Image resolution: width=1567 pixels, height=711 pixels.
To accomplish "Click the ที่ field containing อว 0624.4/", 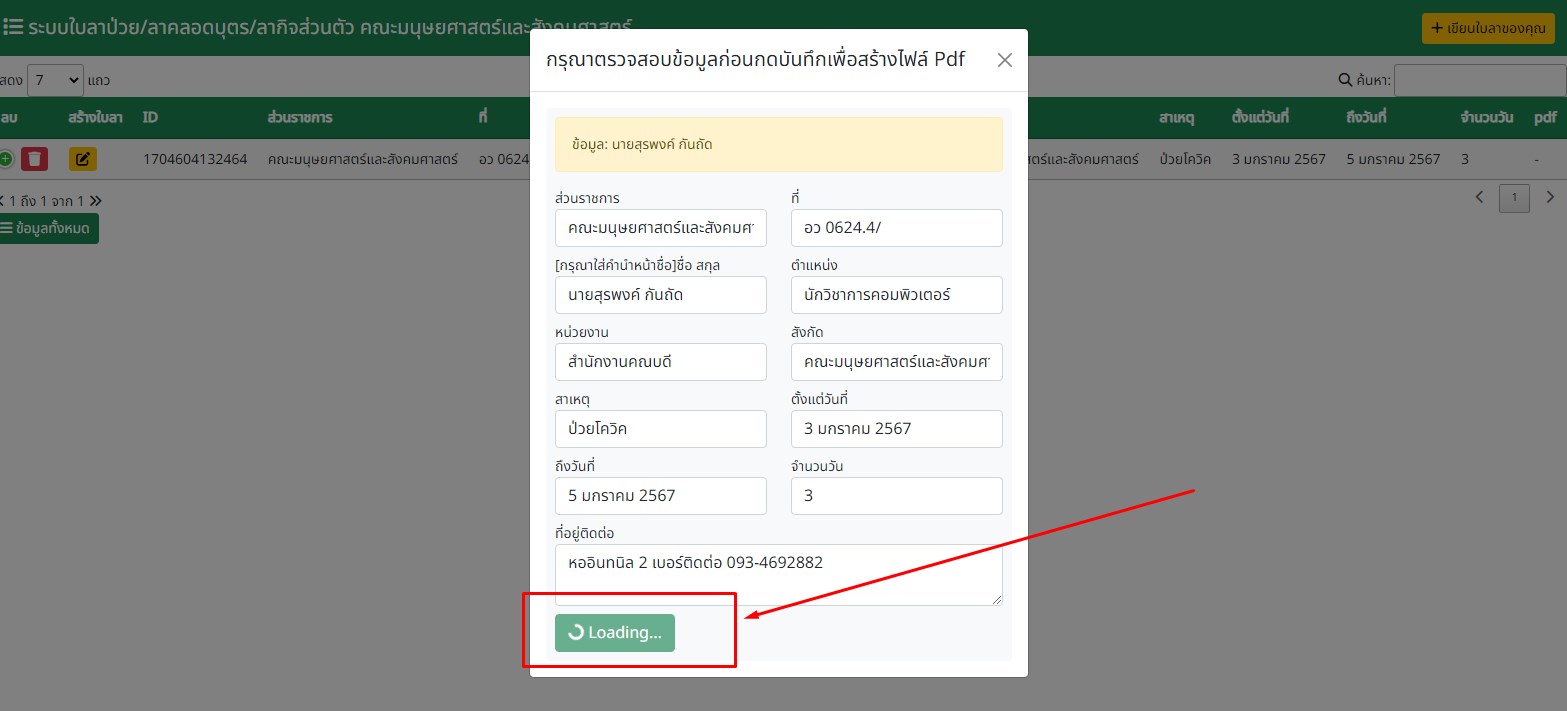I will coord(896,228).
